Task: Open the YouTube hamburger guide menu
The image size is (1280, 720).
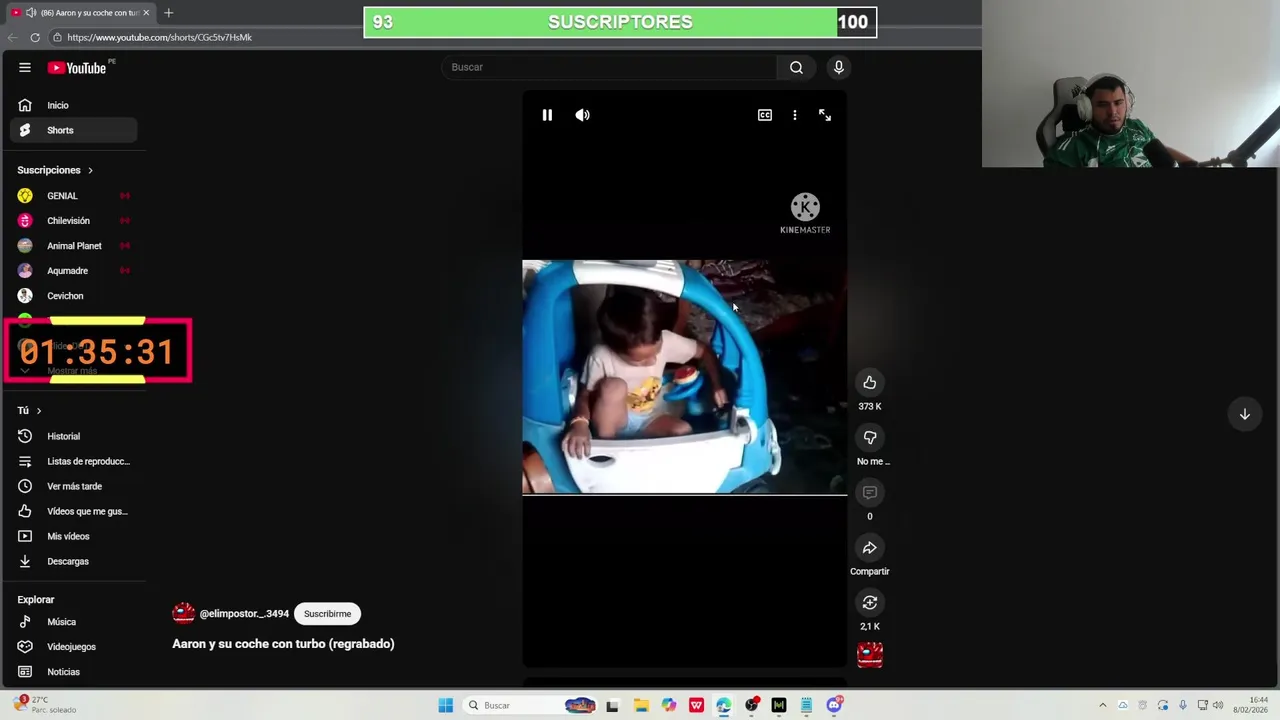Action: tap(24, 67)
